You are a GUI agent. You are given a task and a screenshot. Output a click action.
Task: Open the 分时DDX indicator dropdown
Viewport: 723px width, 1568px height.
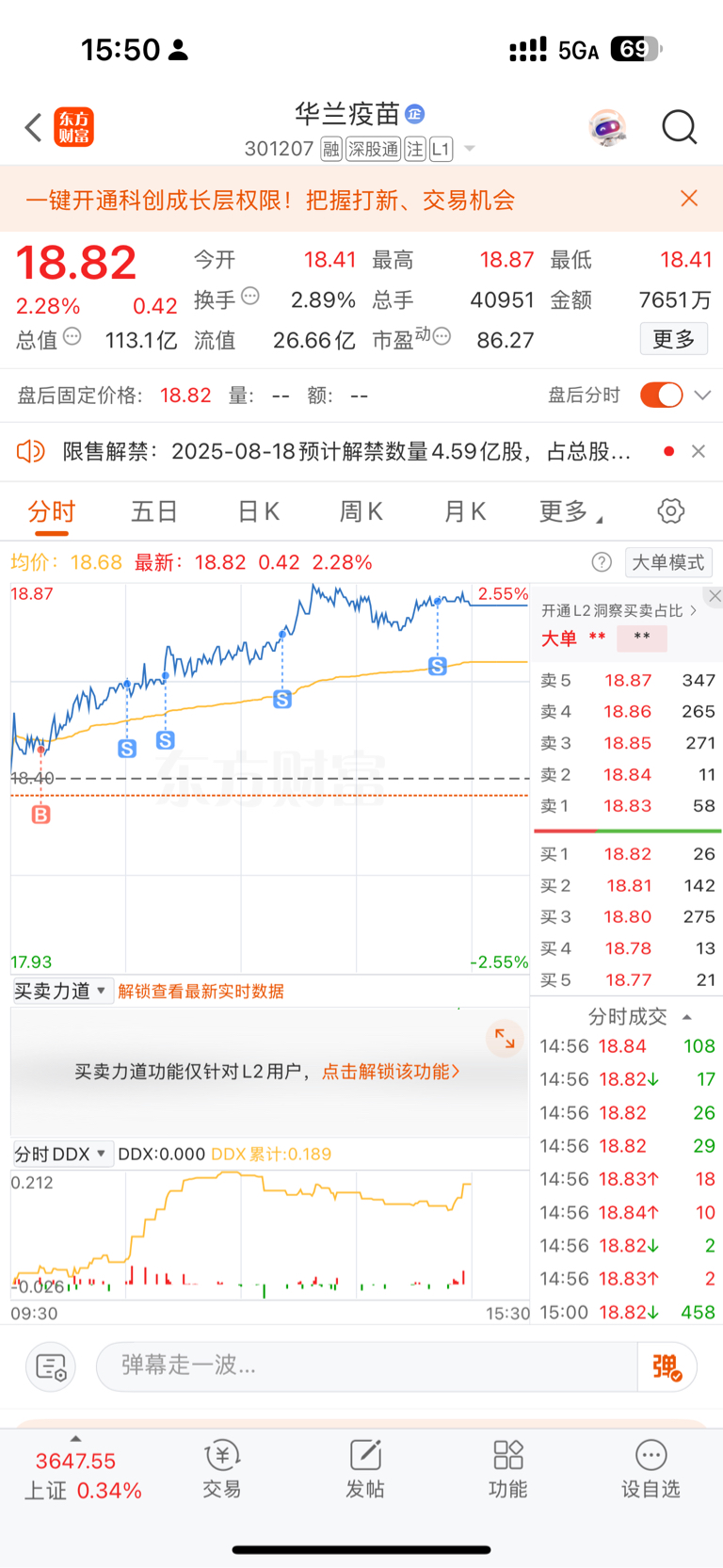click(x=62, y=1154)
